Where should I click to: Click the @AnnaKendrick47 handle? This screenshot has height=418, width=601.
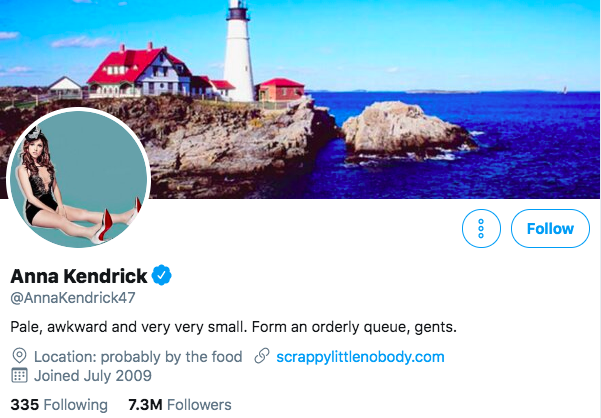[x=72, y=298]
